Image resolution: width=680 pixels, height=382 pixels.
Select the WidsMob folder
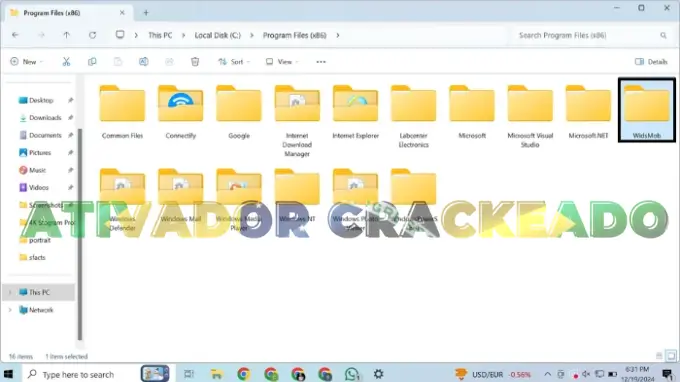pos(647,110)
